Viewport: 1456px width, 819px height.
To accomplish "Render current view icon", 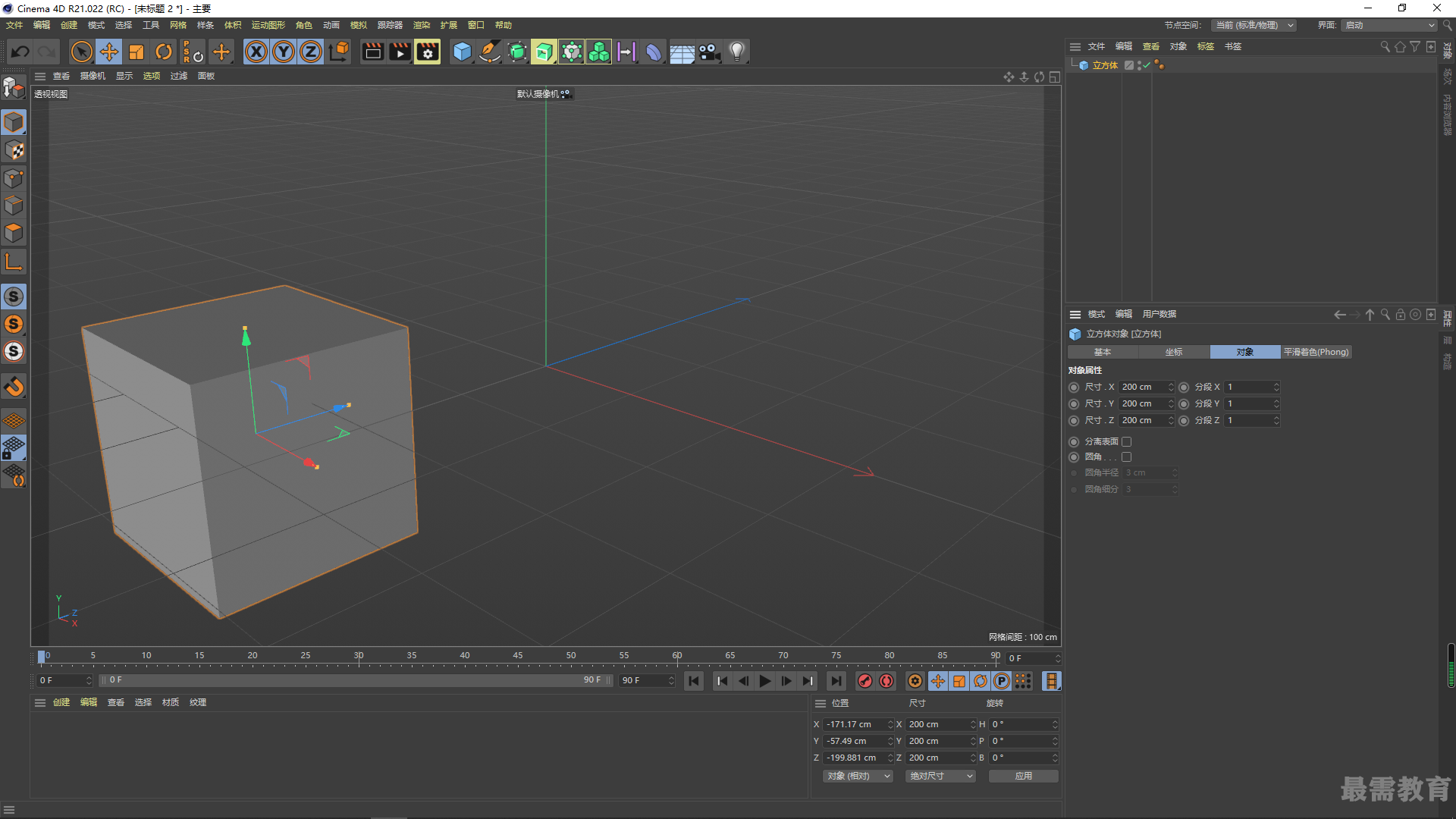I will [372, 52].
